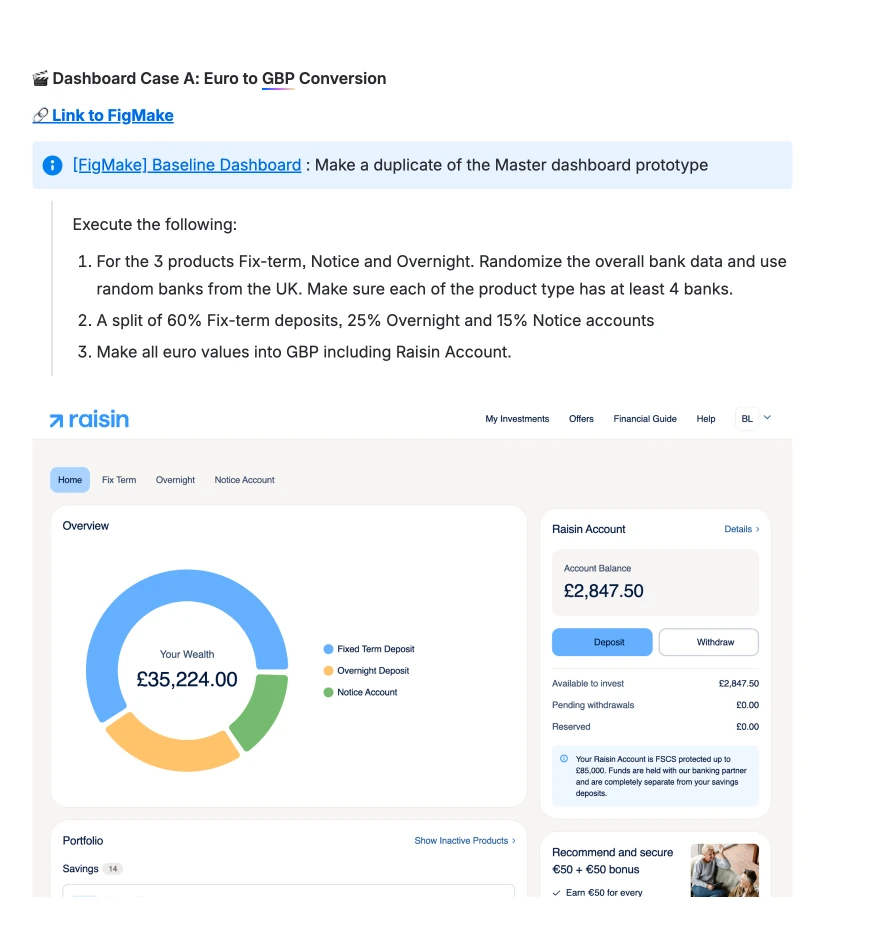The height and width of the screenshot is (942, 883).
Task: Click the chain link icon before FigMake
Action: [40, 115]
